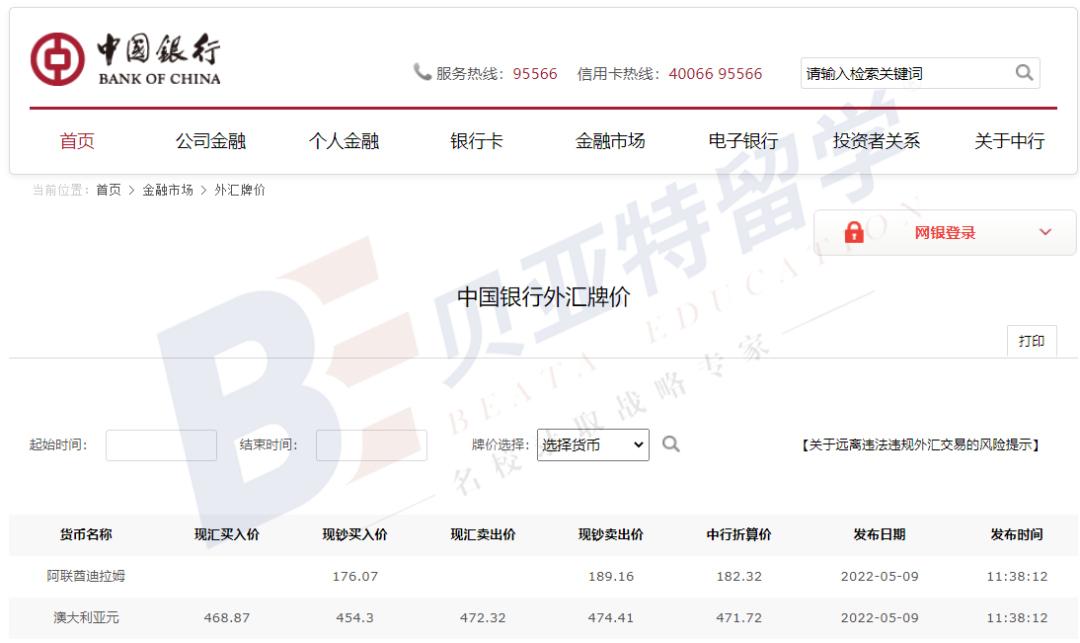Open the 首页 navigation tab
This screenshot has width=1080, height=643.
77,141
